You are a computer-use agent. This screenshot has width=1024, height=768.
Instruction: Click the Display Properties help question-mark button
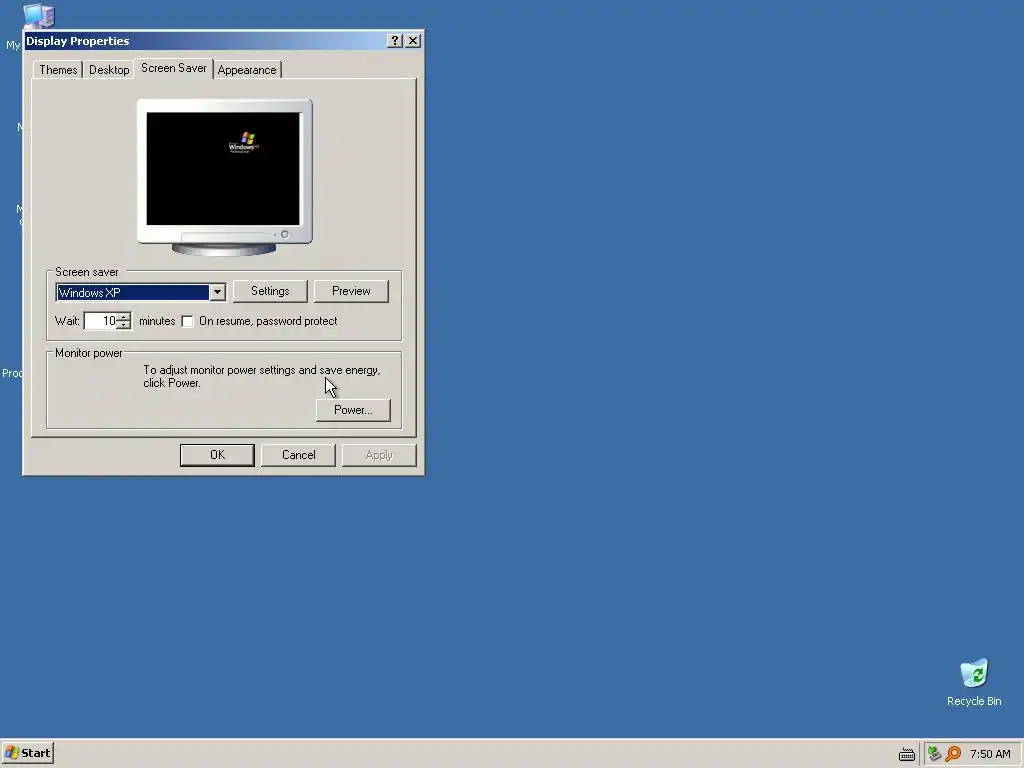point(394,40)
